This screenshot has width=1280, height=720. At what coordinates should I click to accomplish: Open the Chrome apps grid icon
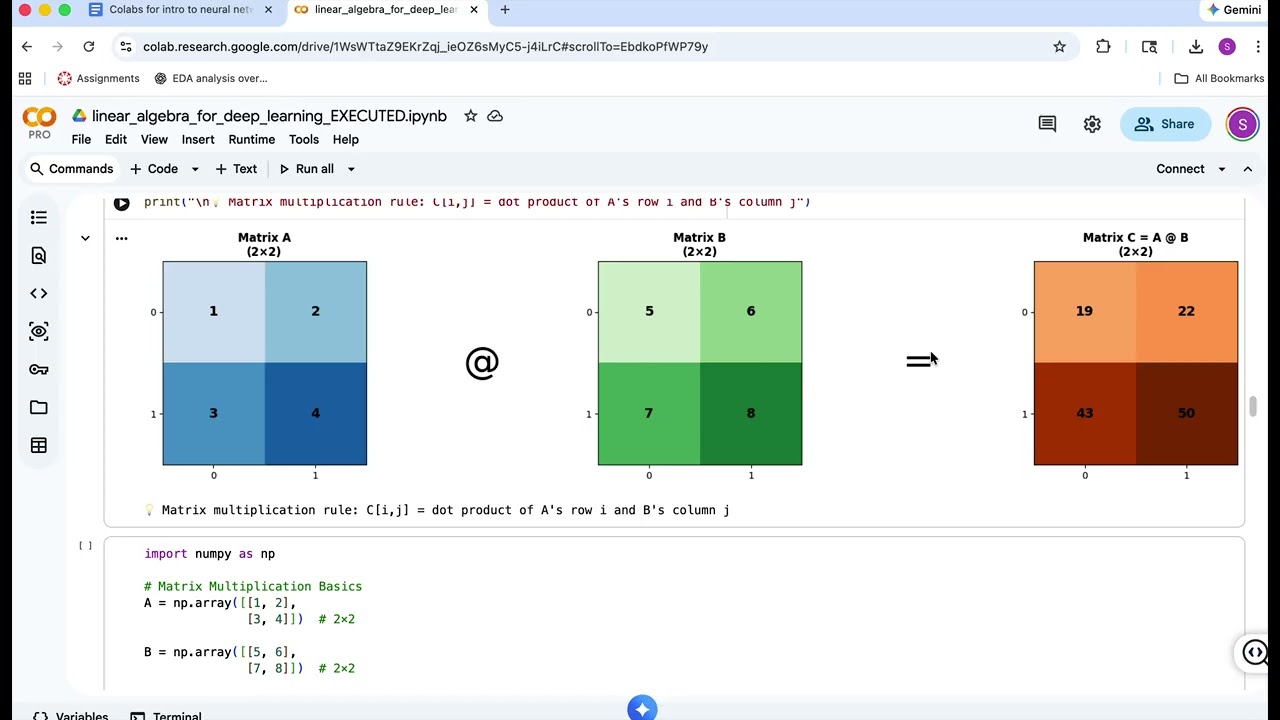(x=25, y=78)
